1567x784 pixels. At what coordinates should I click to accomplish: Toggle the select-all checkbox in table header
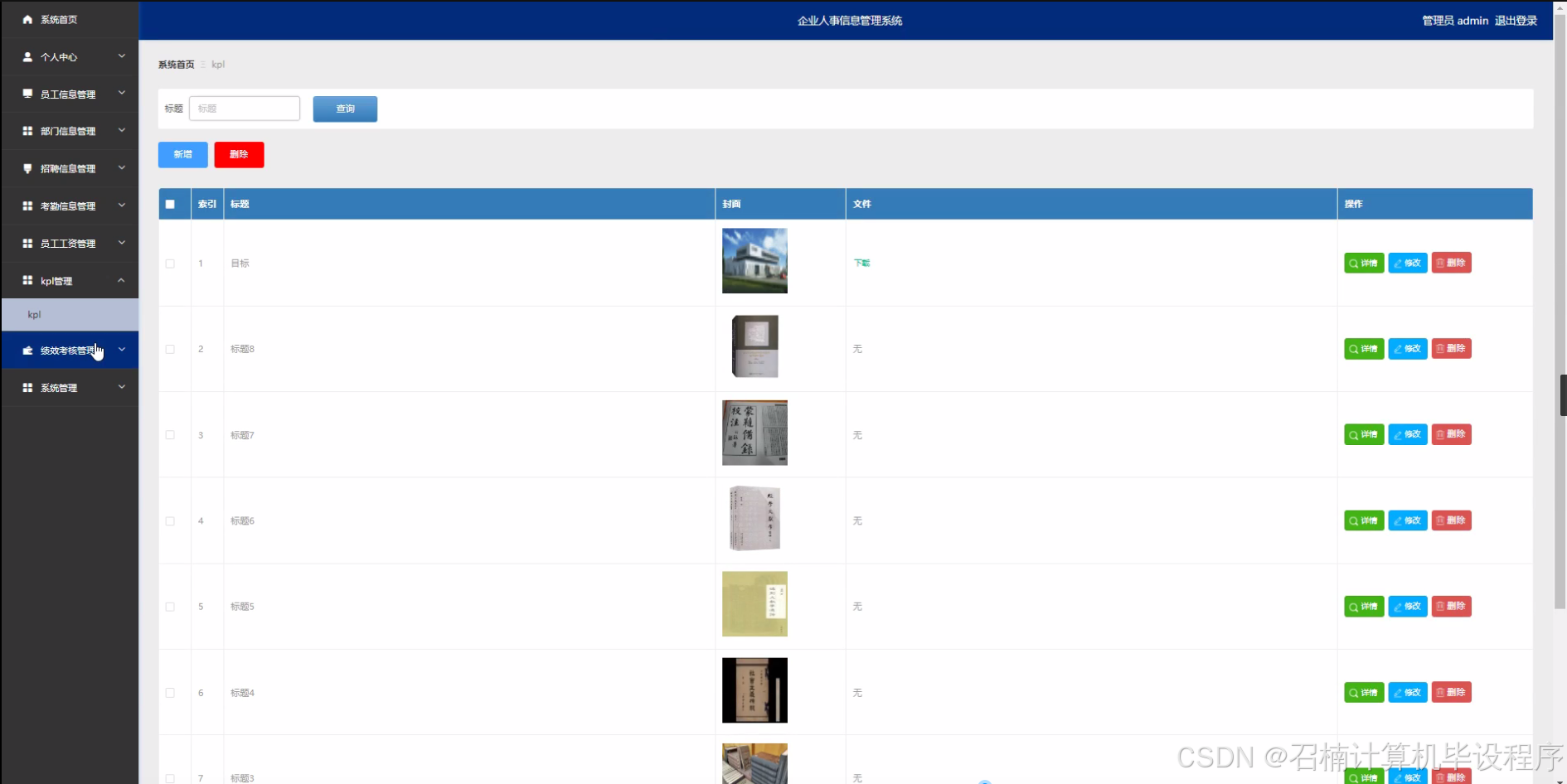click(170, 204)
